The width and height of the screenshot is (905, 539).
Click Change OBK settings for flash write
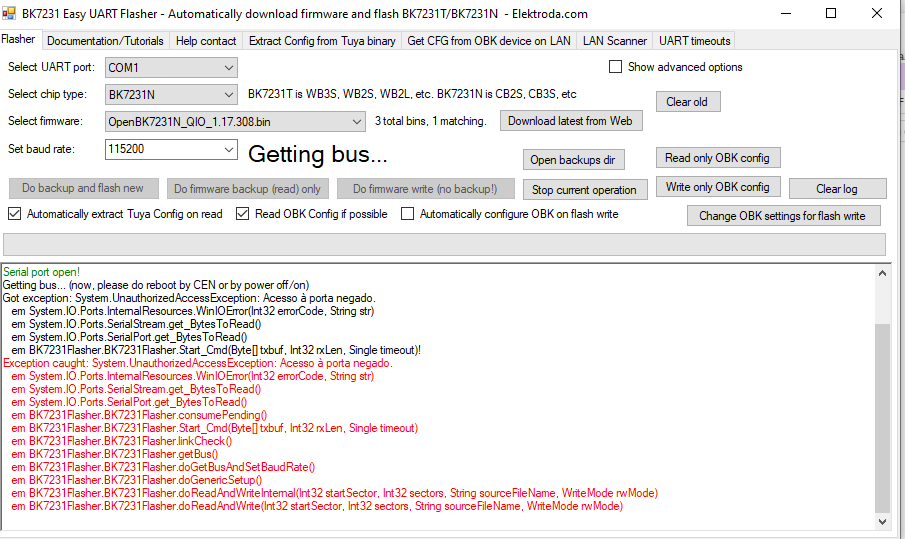pos(784,216)
